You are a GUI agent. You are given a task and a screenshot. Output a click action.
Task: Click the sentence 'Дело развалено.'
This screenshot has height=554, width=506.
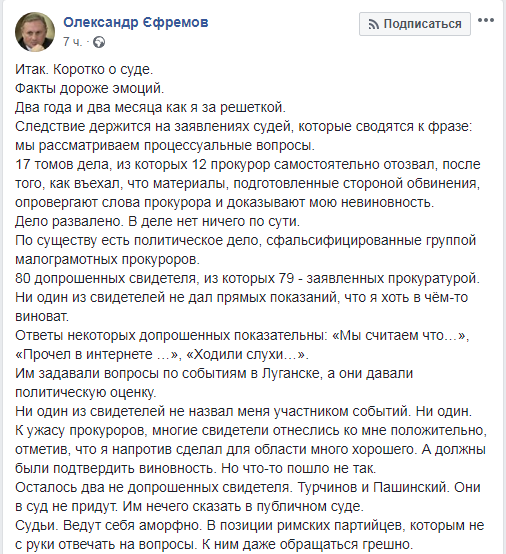point(69,222)
